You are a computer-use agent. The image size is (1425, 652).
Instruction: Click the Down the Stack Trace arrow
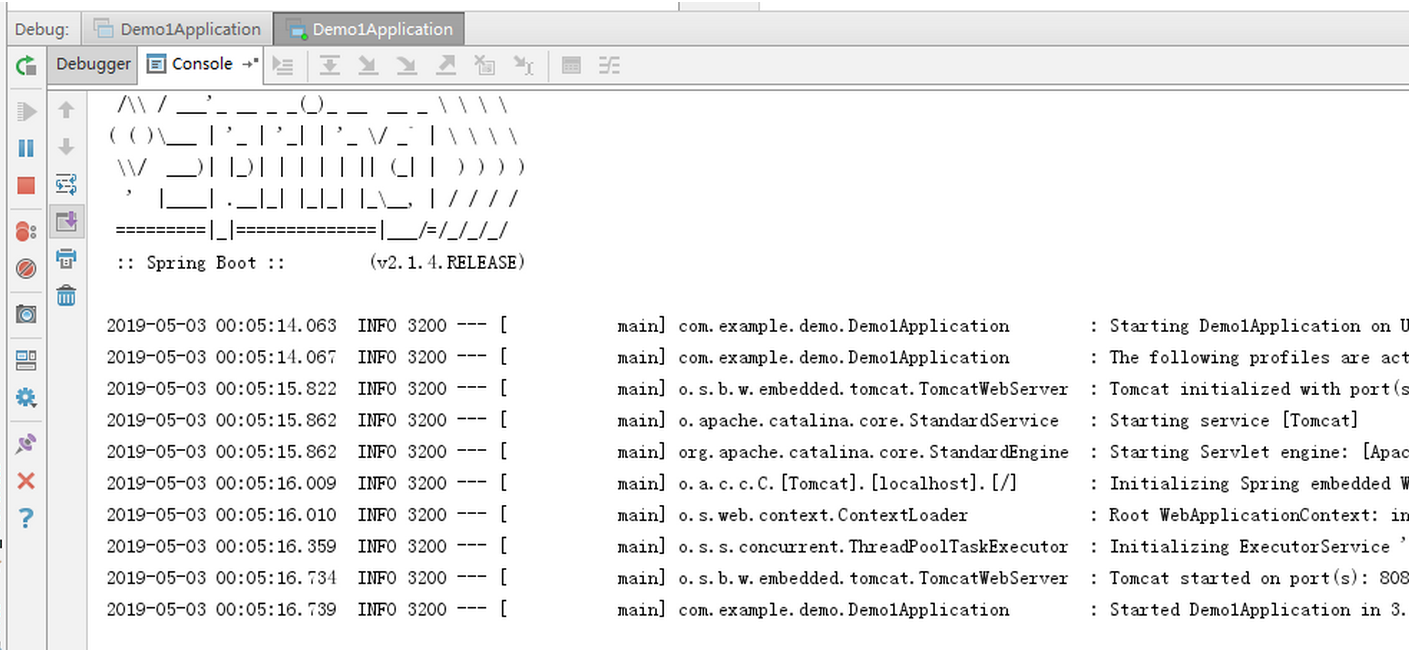(66, 147)
